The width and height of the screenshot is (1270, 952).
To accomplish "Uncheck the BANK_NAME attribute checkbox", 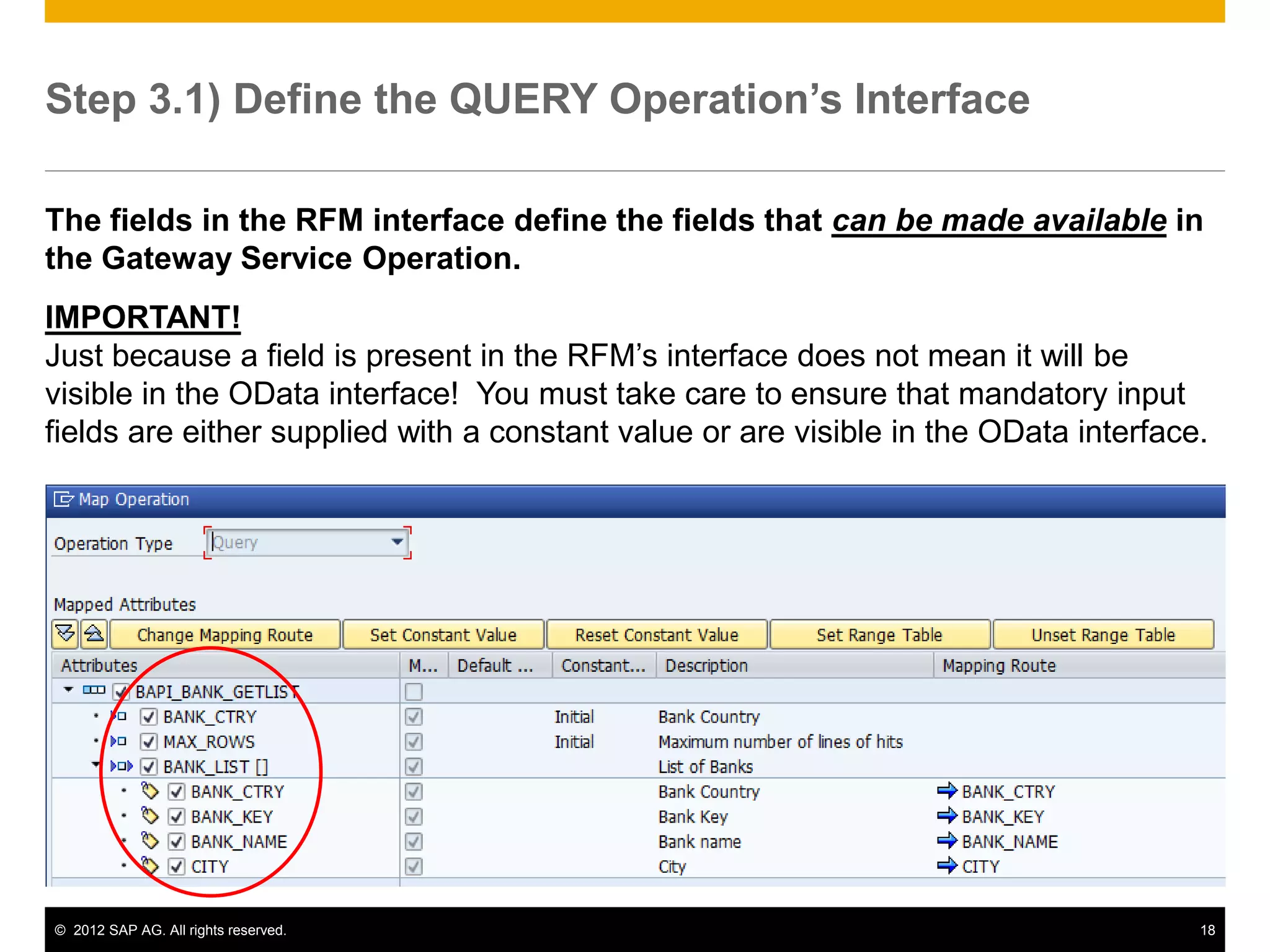I will click(177, 842).
